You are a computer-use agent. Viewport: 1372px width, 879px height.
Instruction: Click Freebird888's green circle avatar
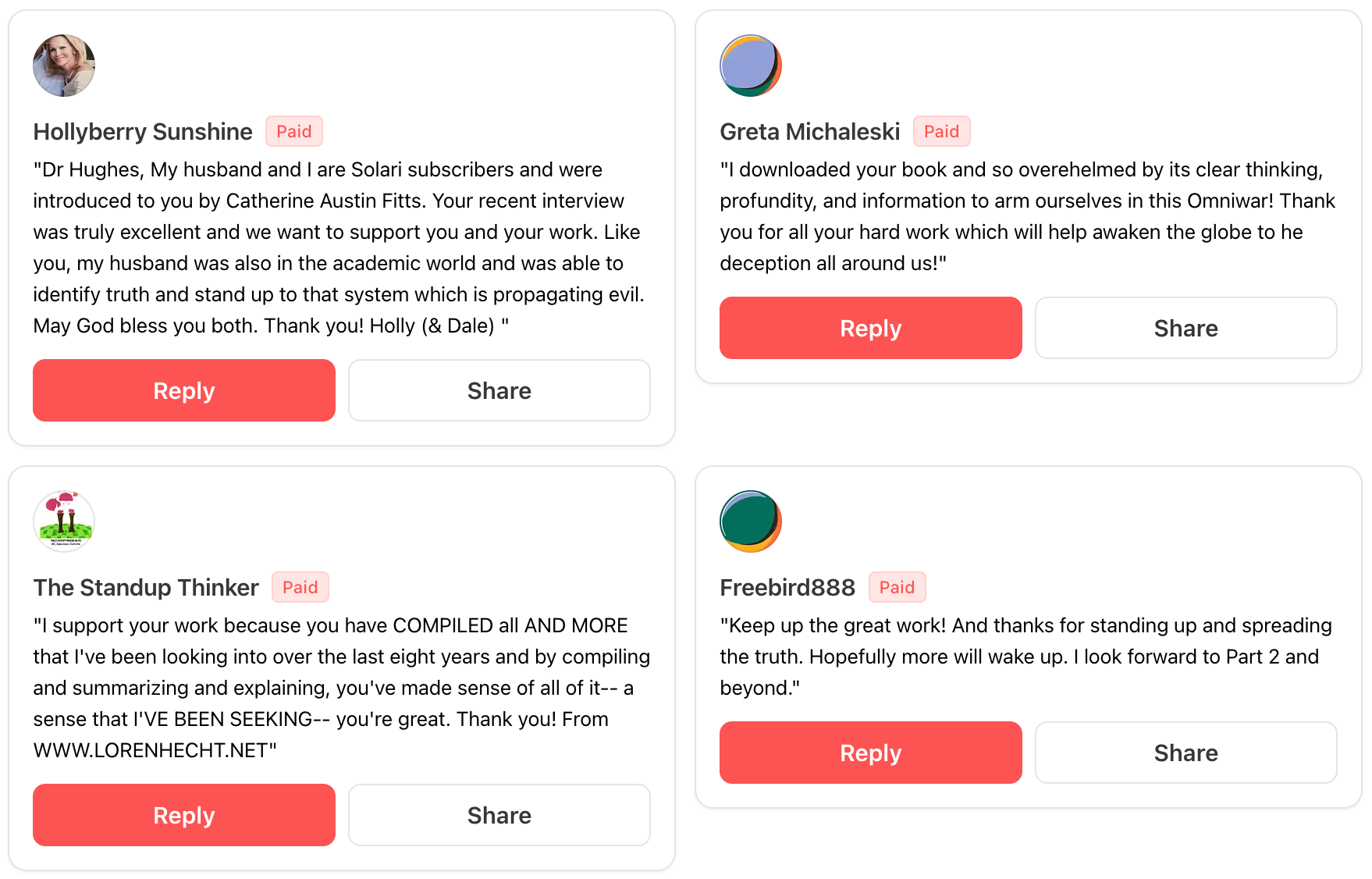click(751, 521)
